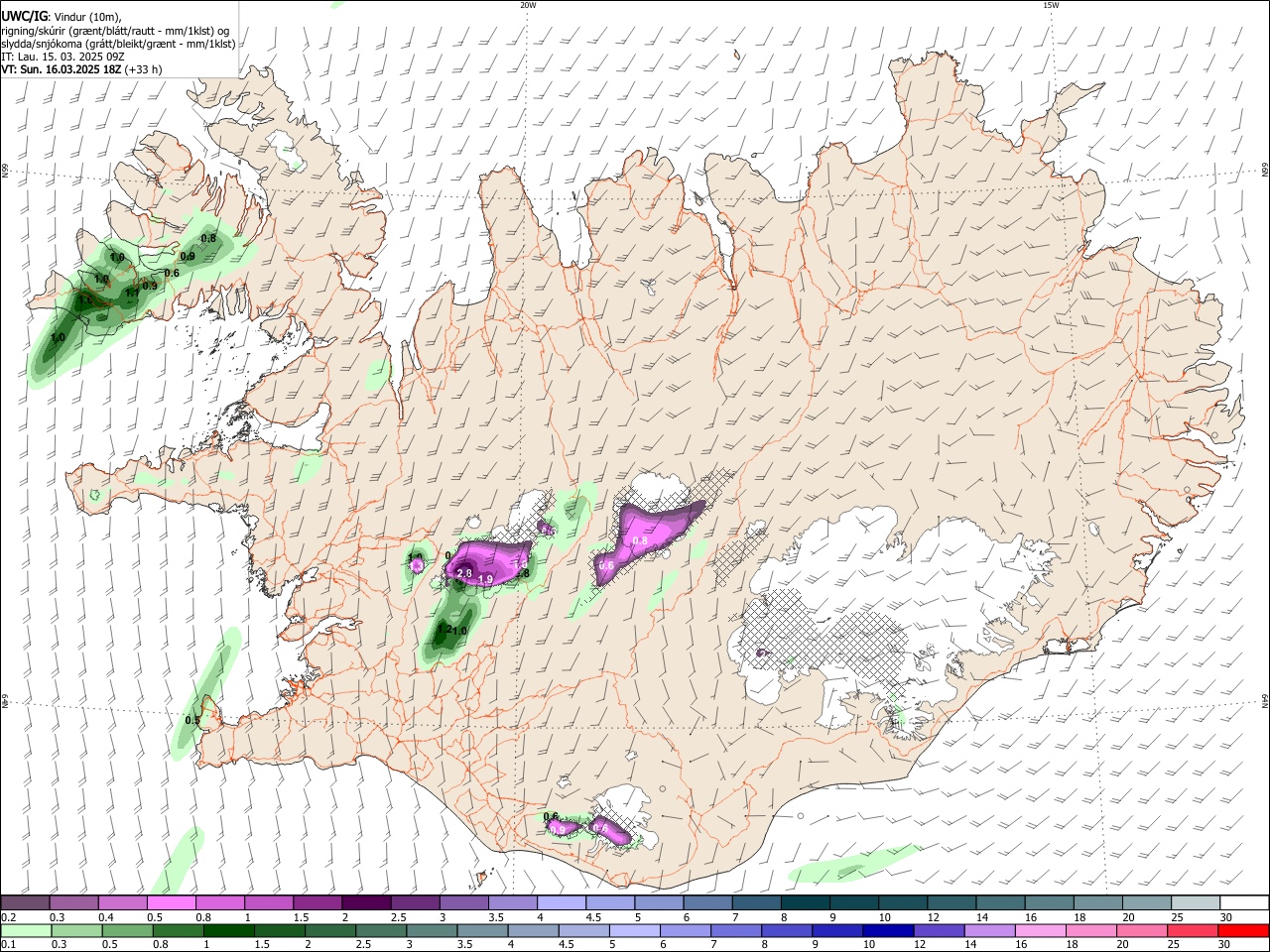This screenshot has height=952, width=1270.
Task: Click the black '0.6' value in the Westfjords
Action: click(172, 274)
